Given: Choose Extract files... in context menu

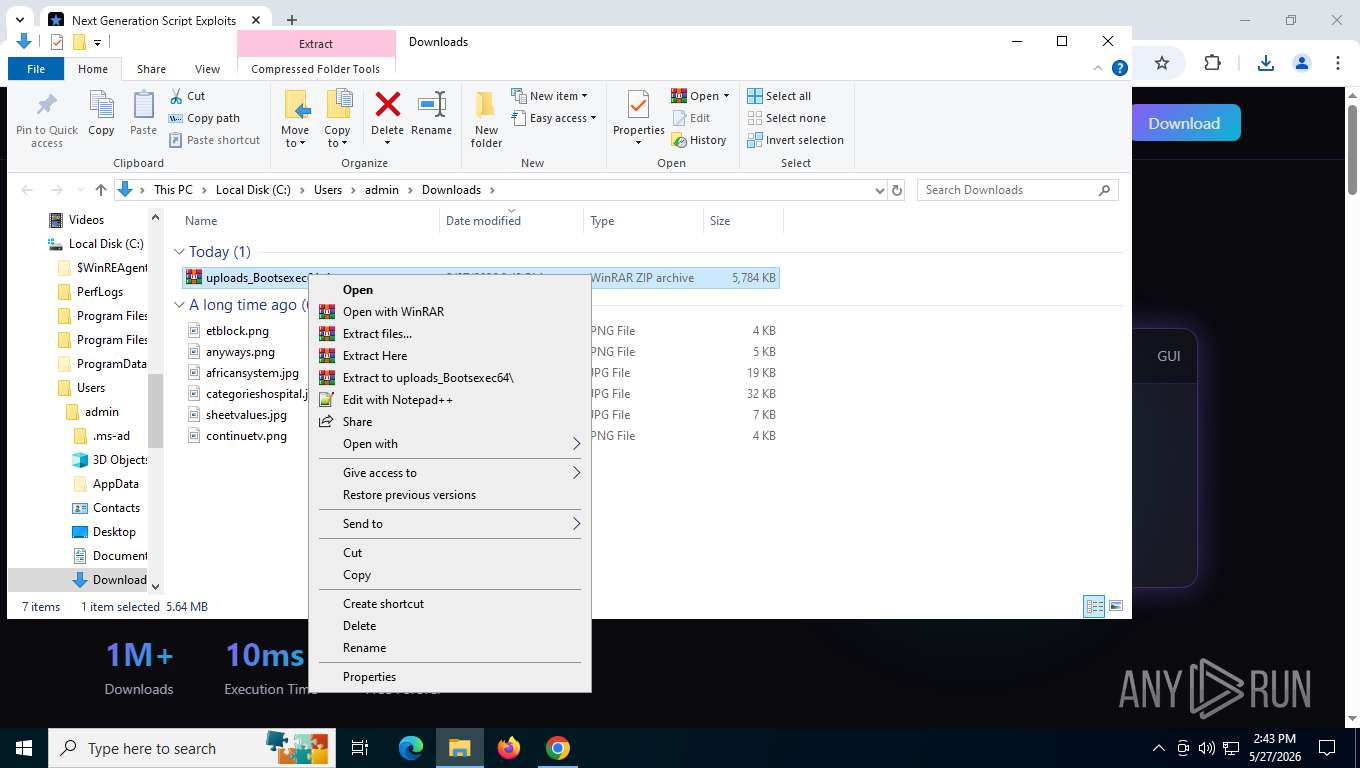Looking at the screenshot, I should [x=449, y=334].
